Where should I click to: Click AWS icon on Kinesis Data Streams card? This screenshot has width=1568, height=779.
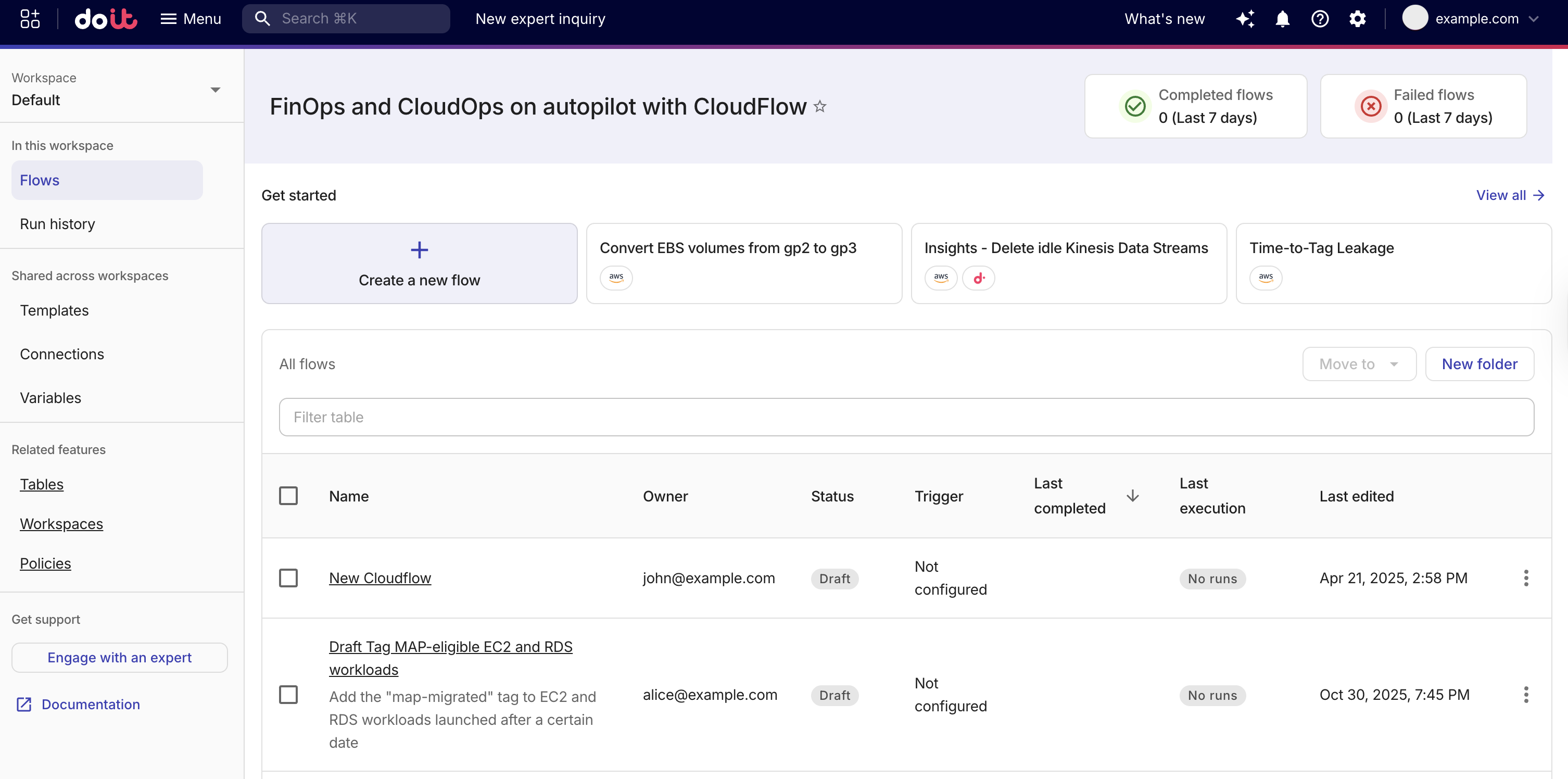click(940, 278)
